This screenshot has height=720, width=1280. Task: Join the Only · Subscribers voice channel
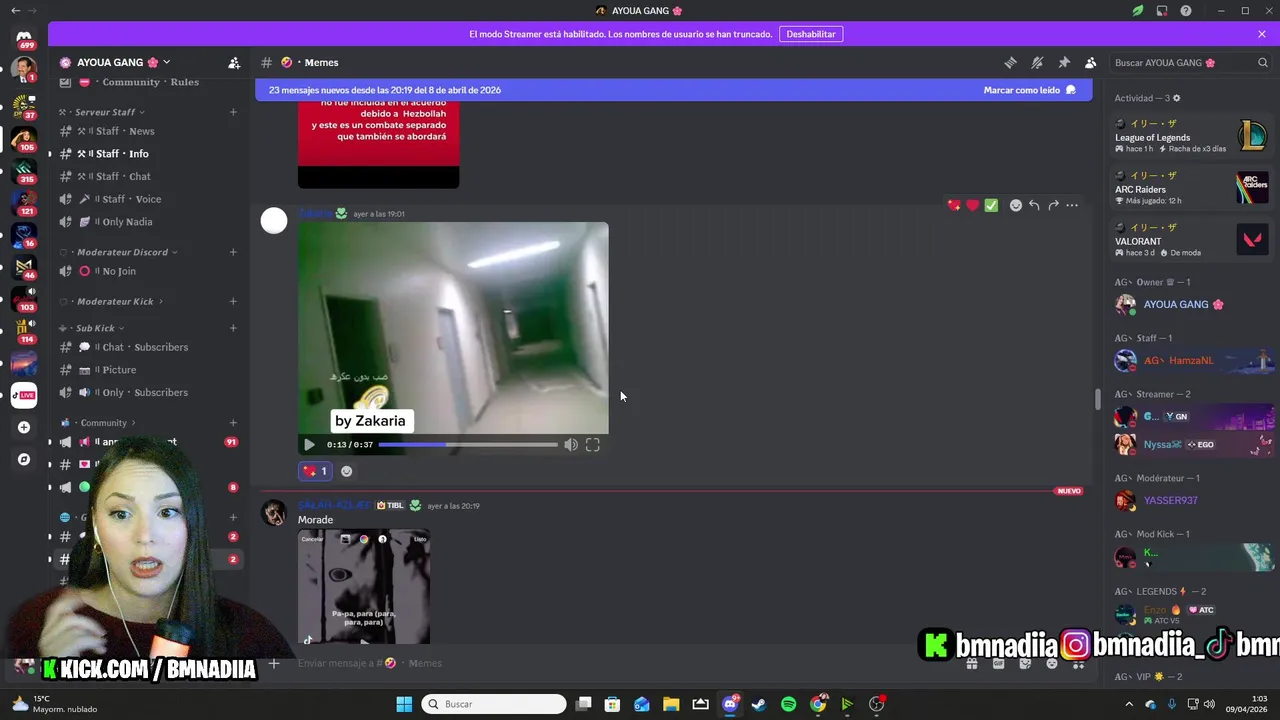[148, 393]
